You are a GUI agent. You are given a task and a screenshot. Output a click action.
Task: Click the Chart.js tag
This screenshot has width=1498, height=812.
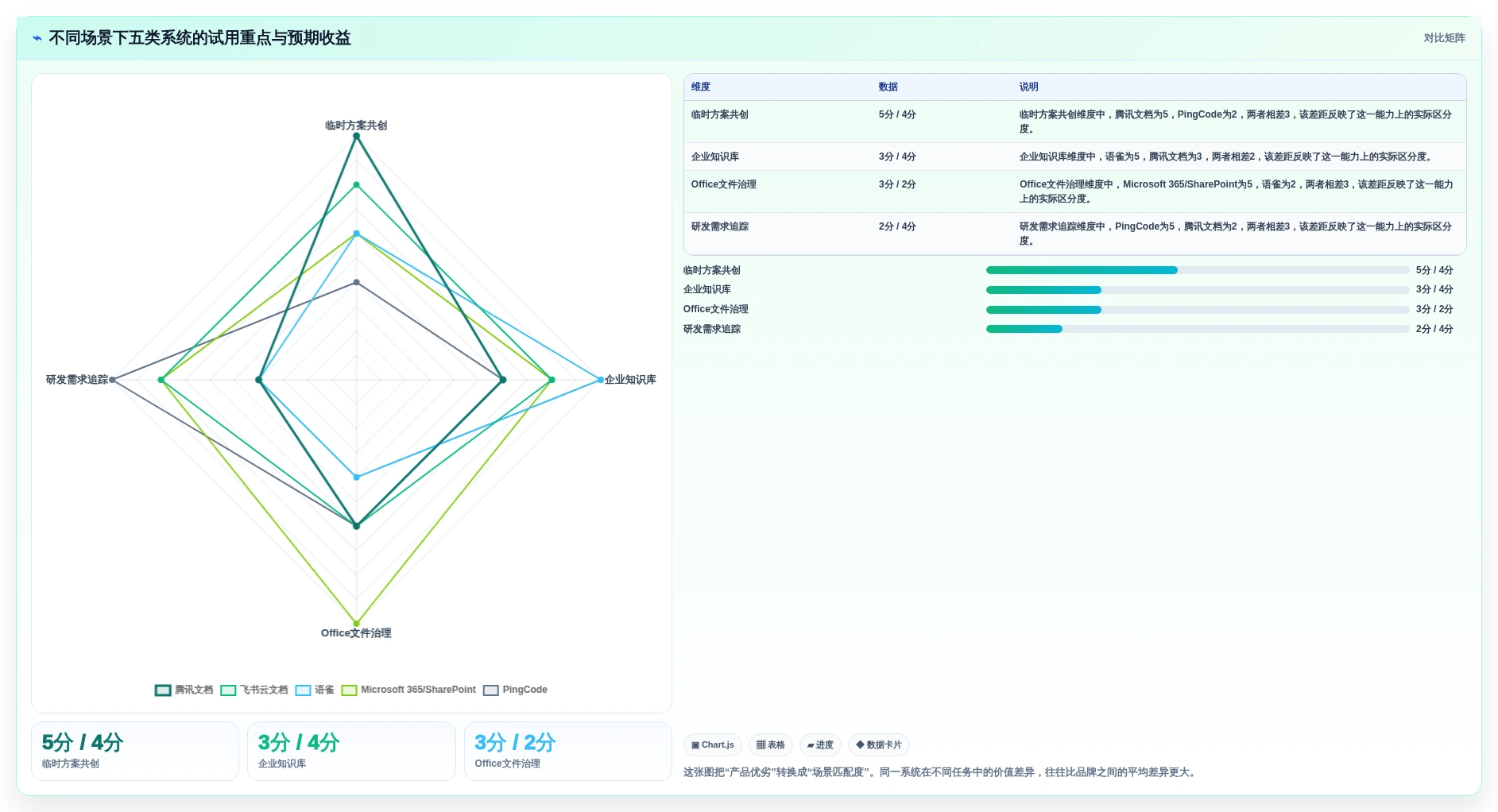713,745
